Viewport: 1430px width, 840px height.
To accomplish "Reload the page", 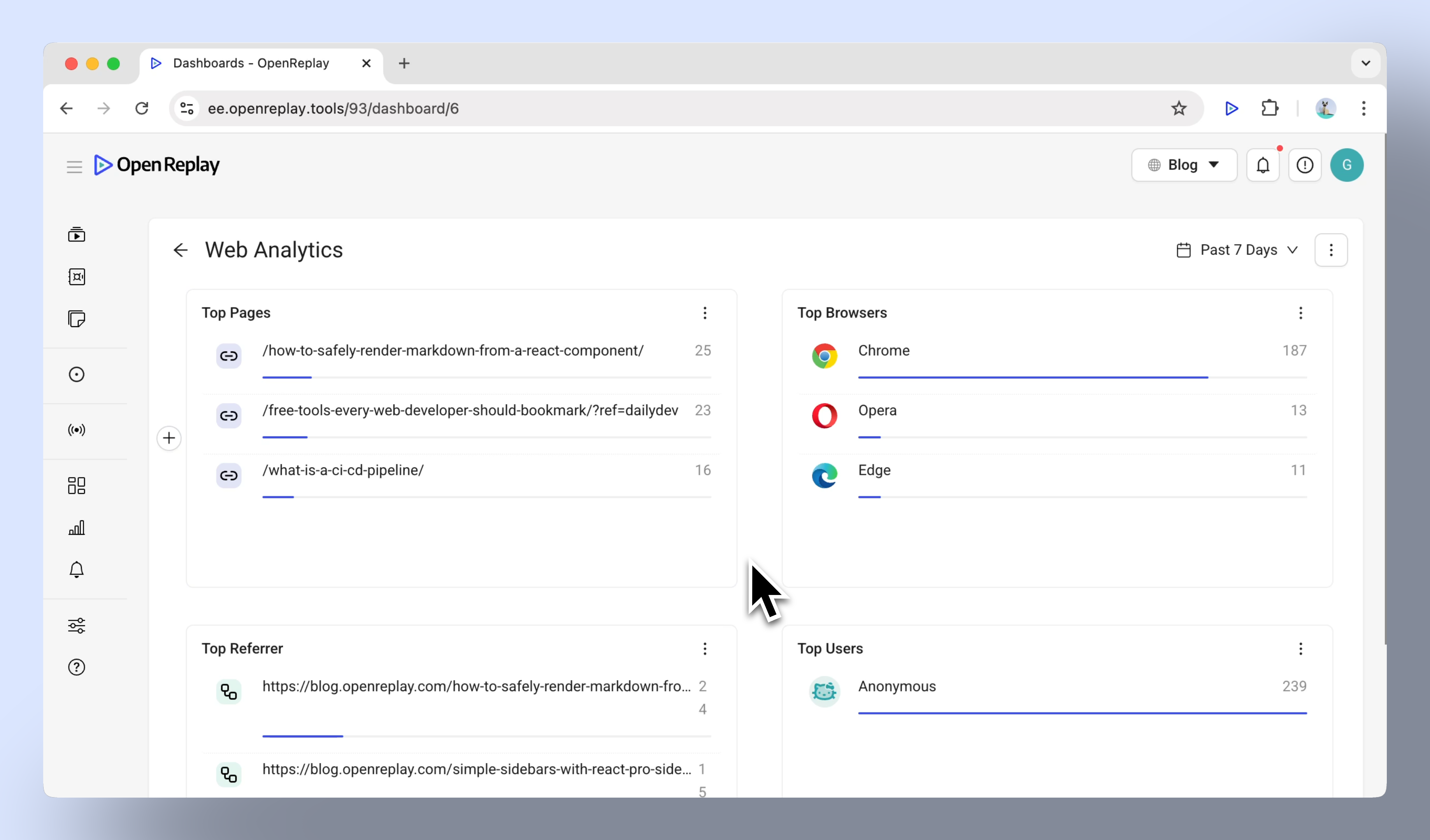I will point(142,108).
